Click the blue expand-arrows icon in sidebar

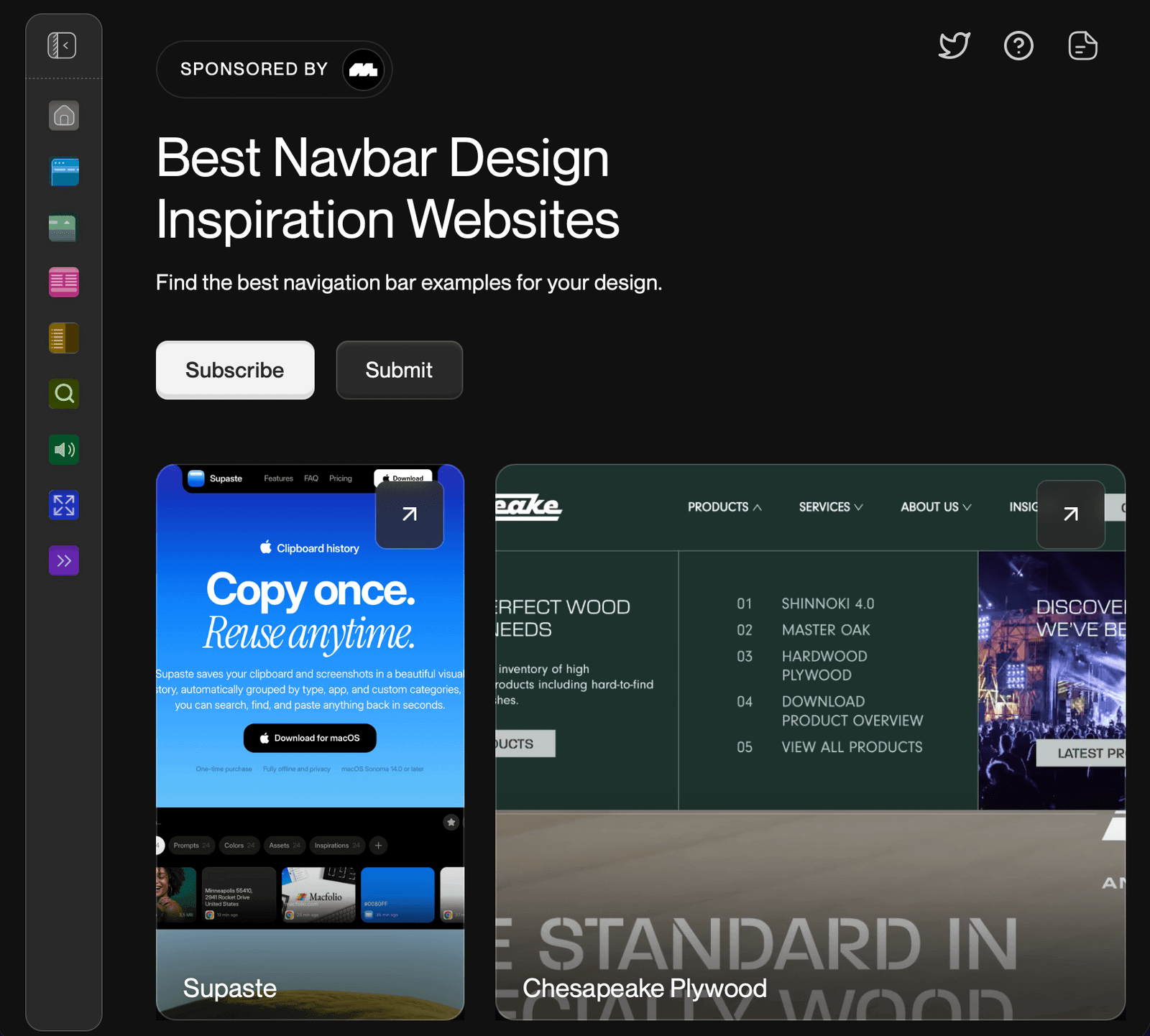(64, 505)
